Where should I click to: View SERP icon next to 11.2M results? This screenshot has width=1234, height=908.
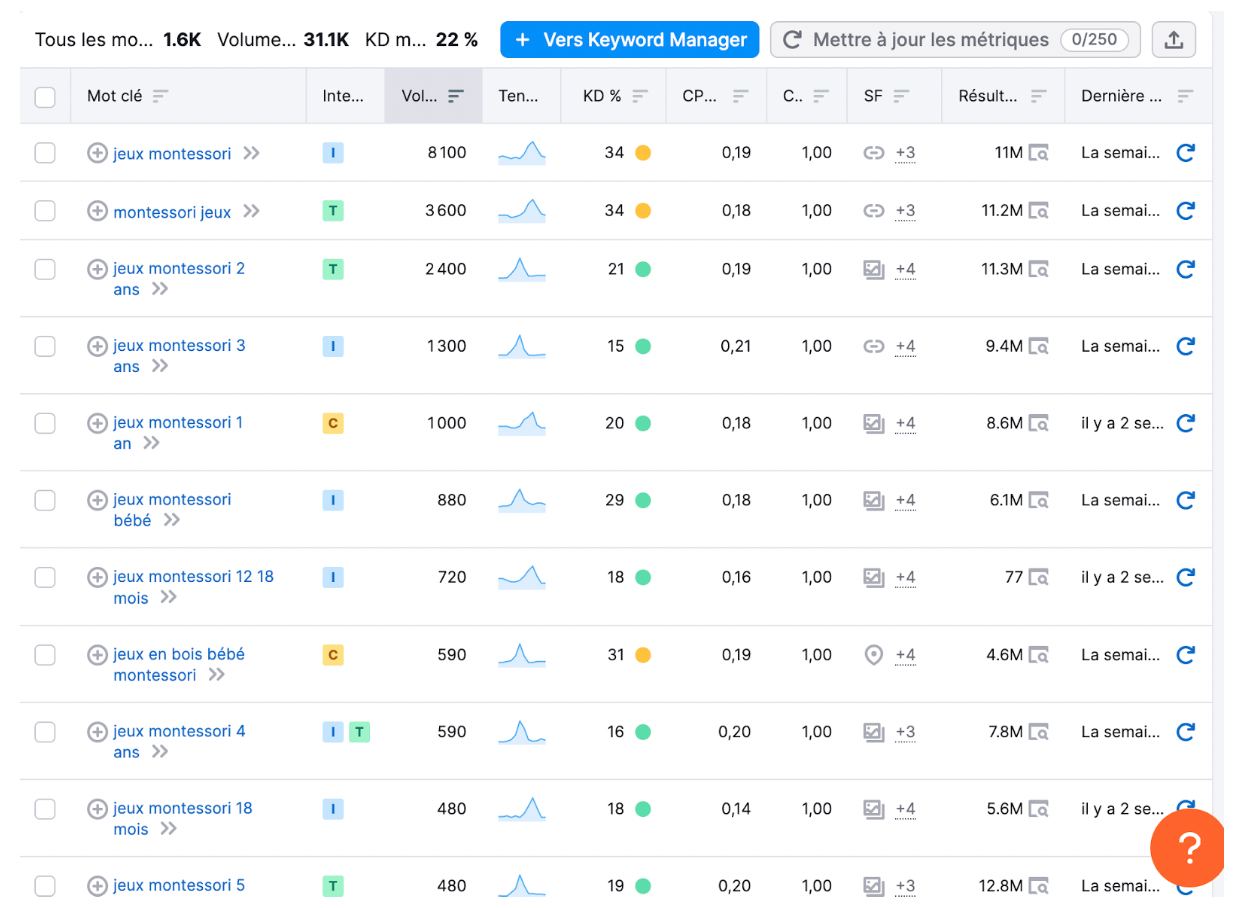point(1039,211)
